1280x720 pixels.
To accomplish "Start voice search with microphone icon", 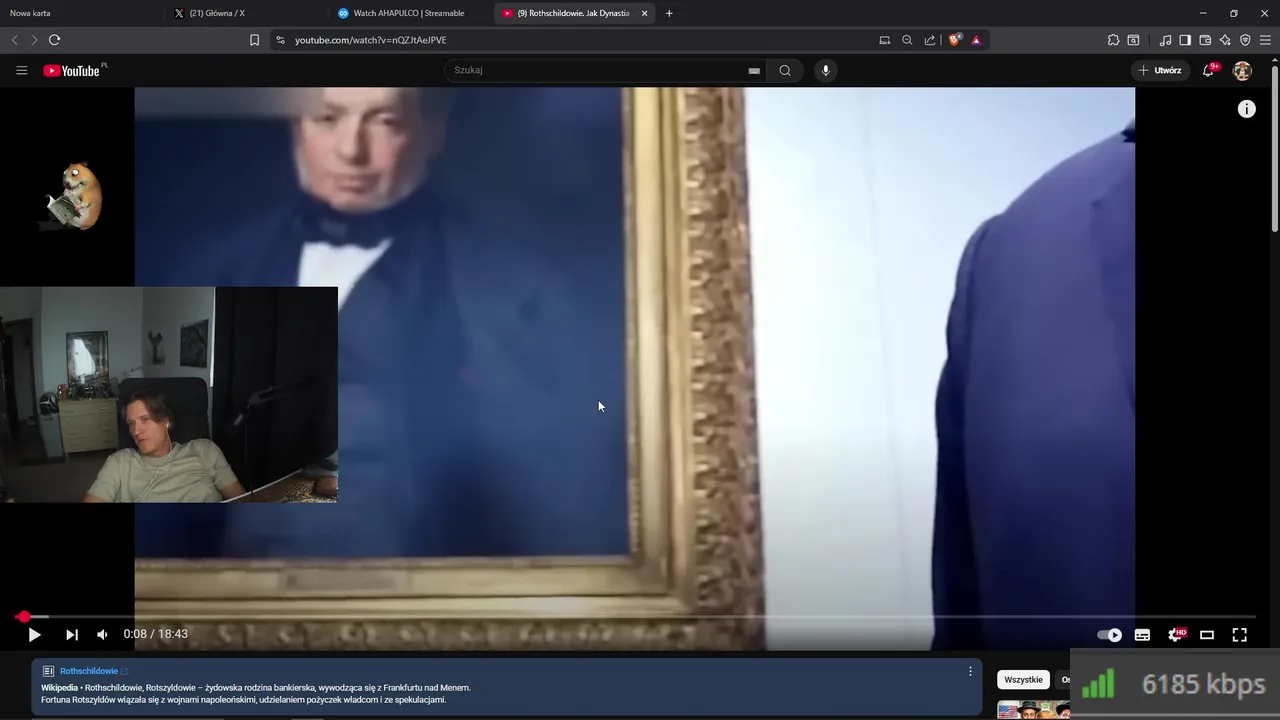I will tap(825, 70).
